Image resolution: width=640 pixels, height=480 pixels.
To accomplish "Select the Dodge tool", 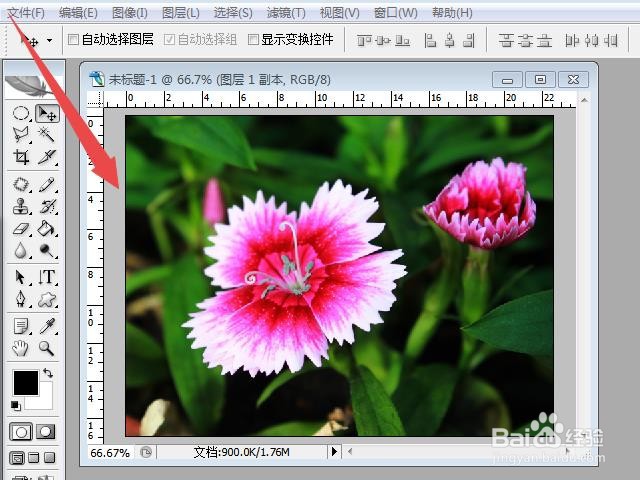I will coord(47,250).
